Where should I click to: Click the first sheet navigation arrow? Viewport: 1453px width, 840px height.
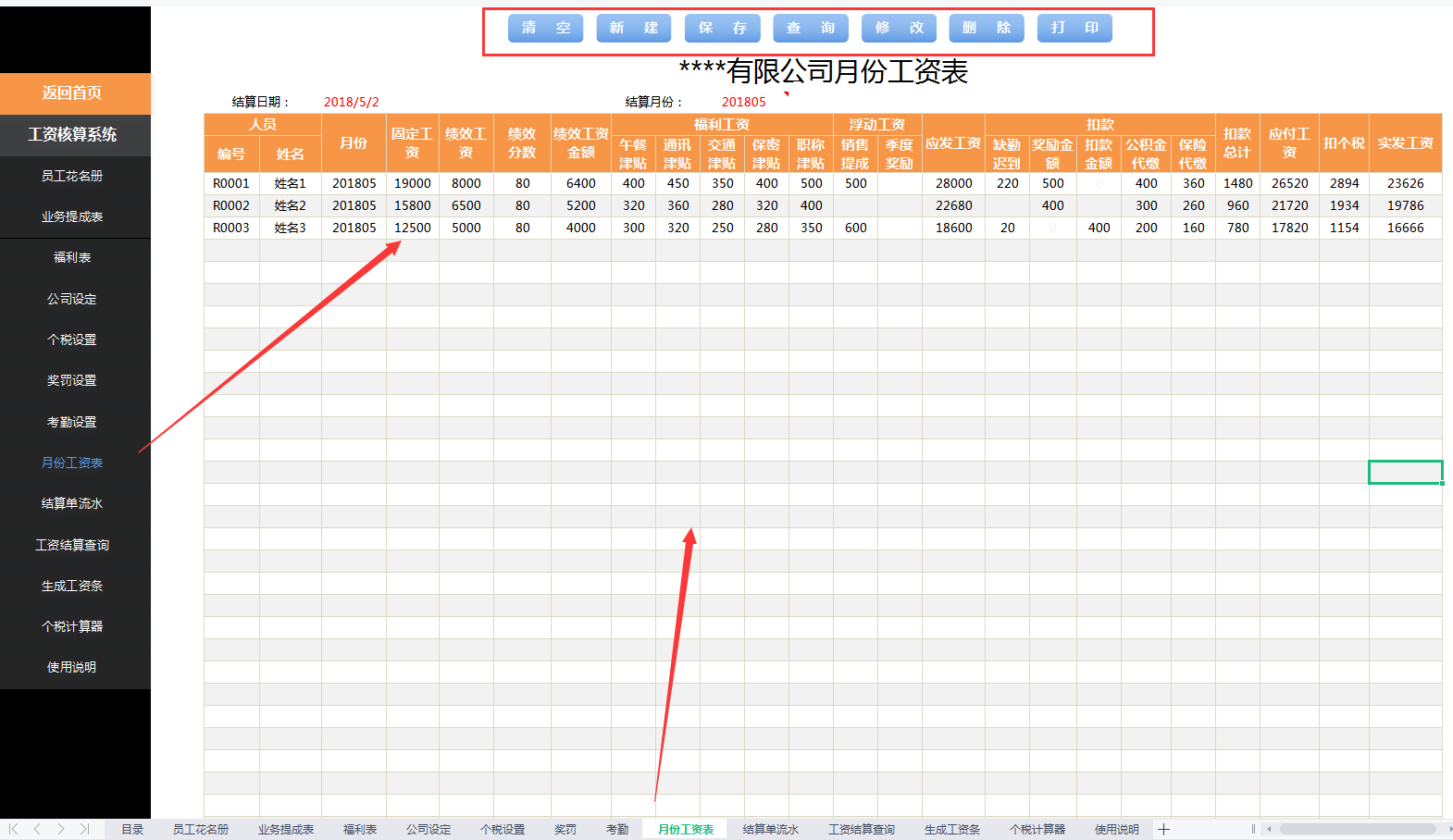[13, 829]
